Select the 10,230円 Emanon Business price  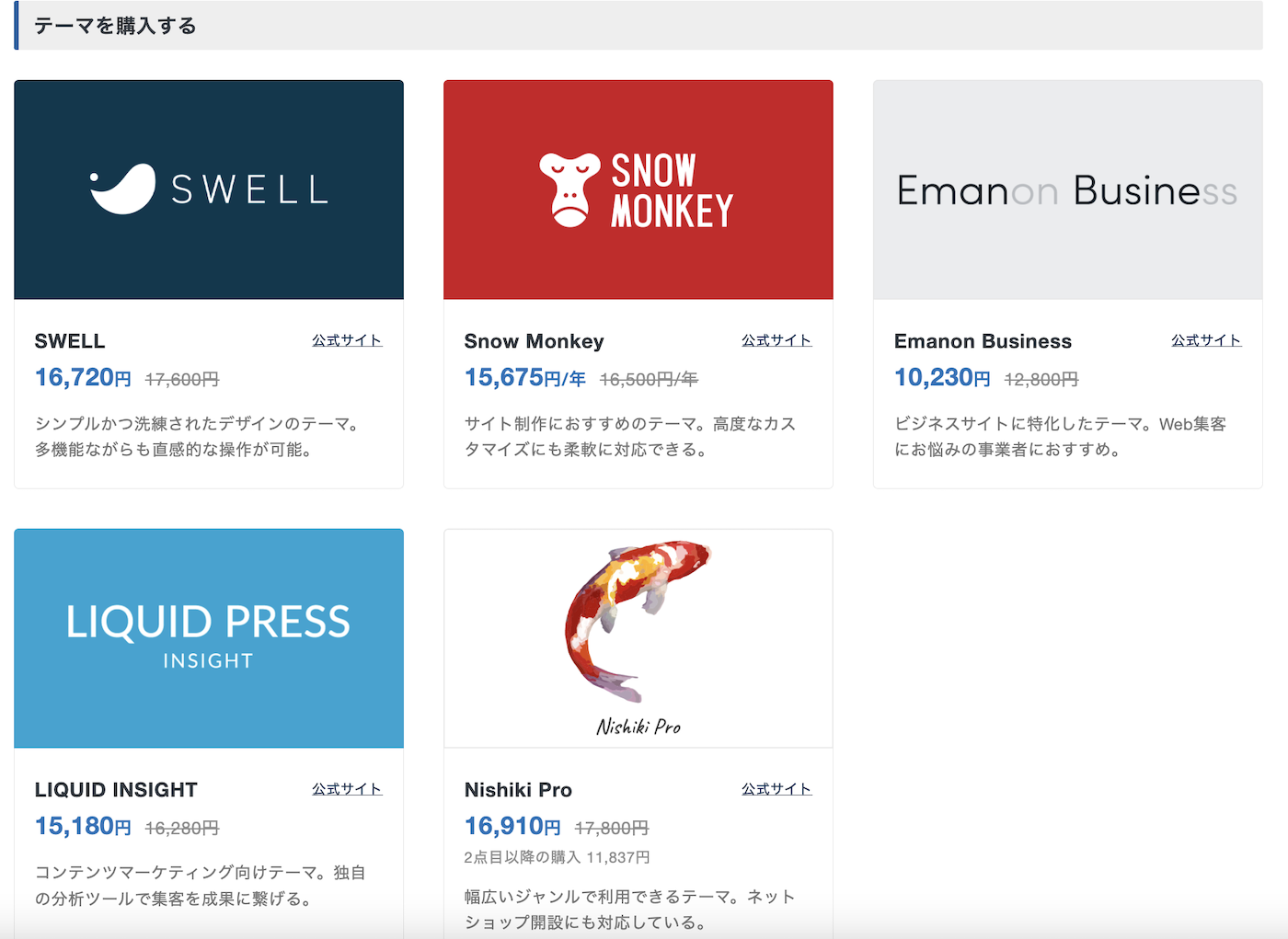(942, 377)
